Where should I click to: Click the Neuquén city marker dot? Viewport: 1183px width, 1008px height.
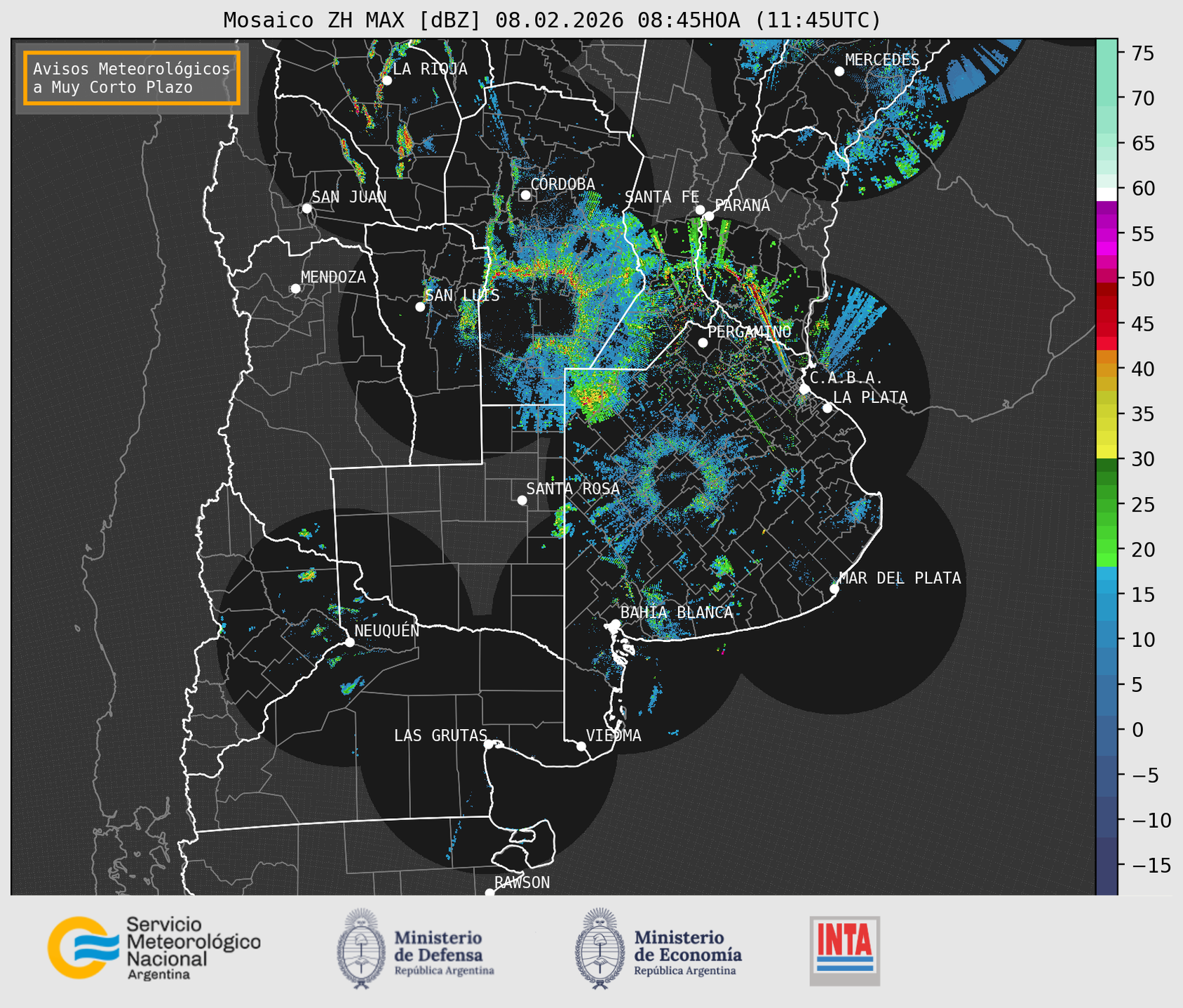pos(349,642)
